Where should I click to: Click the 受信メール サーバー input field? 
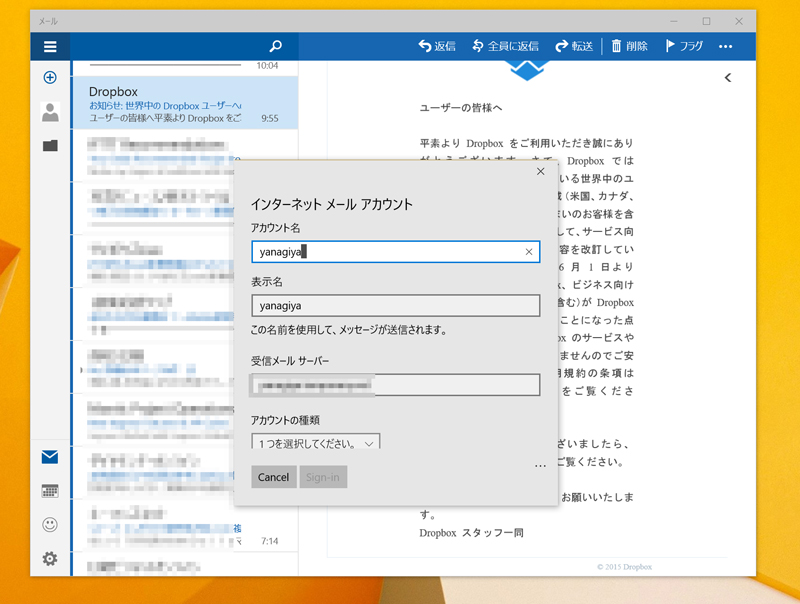tap(395, 385)
